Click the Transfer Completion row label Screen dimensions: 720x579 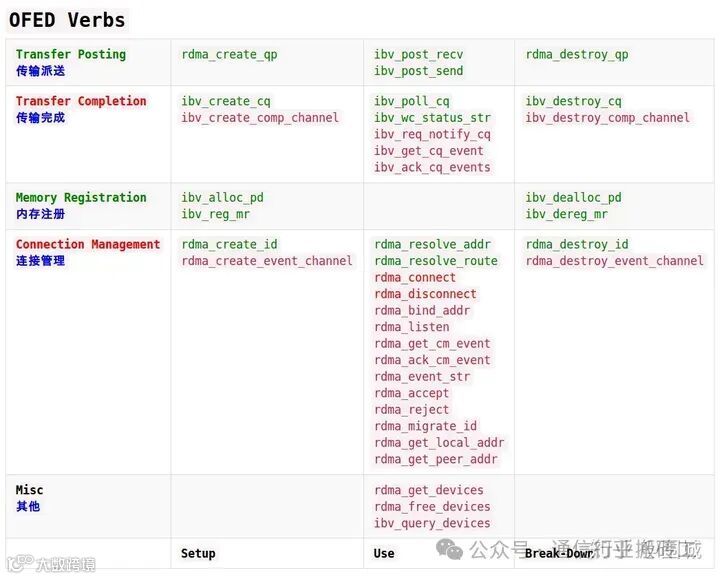point(81,101)
